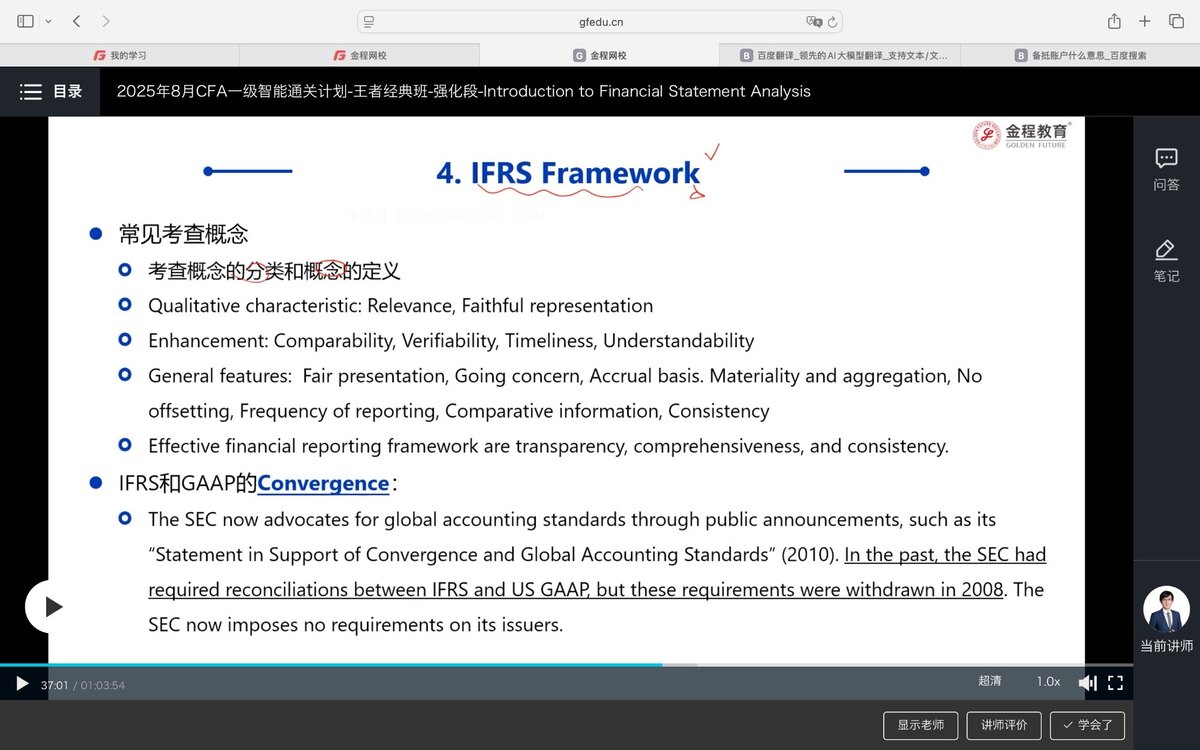Click the gfedu.cn address bar
This screenshot has width=1200, height=750.
(600, 21)
